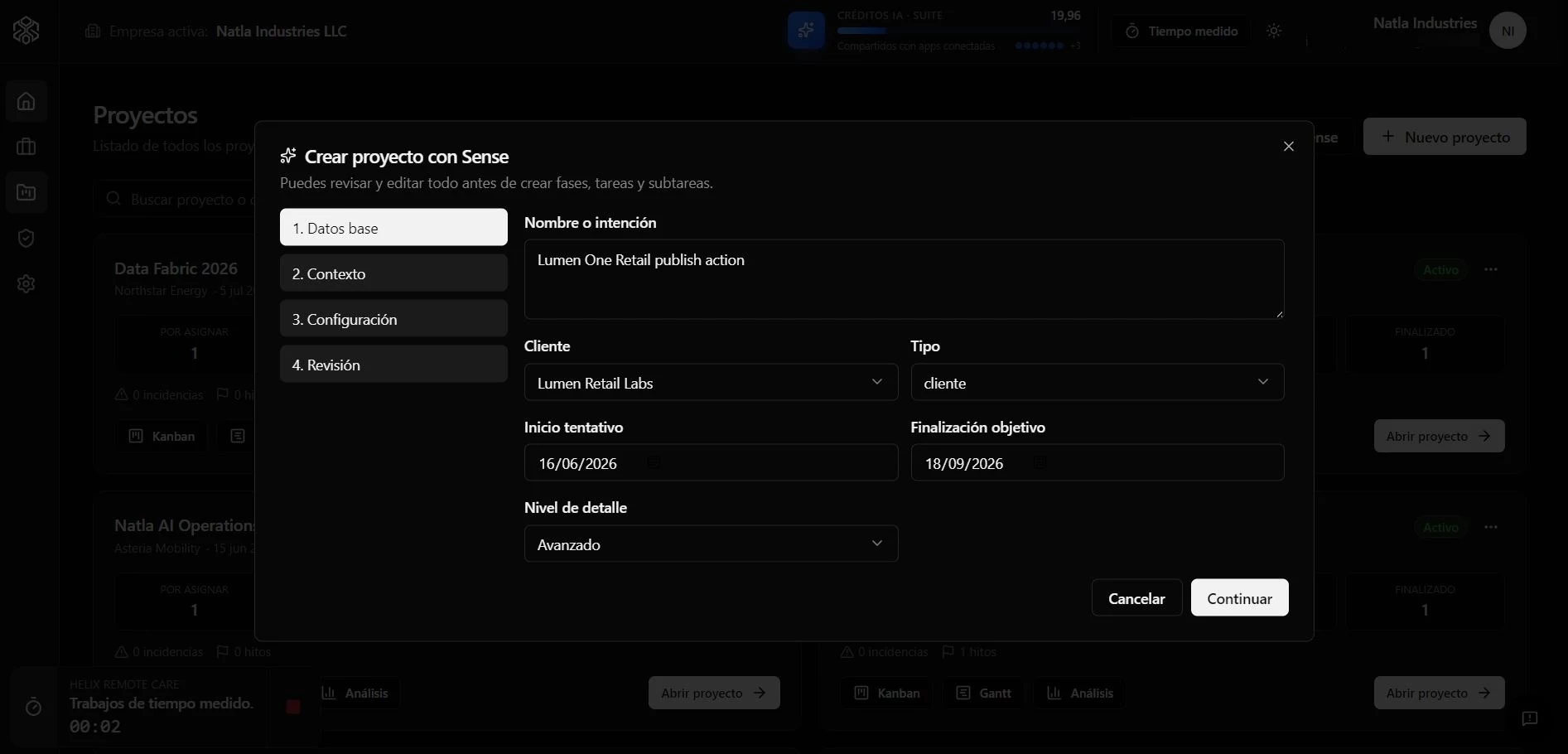1568x754 pixels.
Task: Close the Crear proyecto con Sense dialog
Action: pos(1289,147)
